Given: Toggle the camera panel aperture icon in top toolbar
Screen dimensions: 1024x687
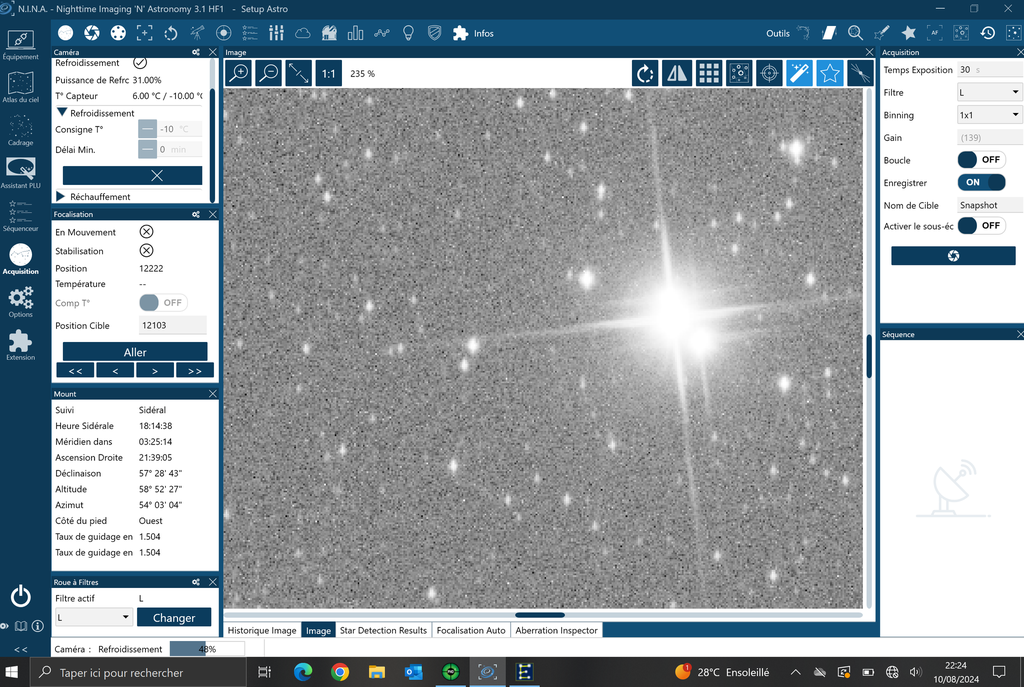Looking at the screenshot, I should [x=92, y=33].
